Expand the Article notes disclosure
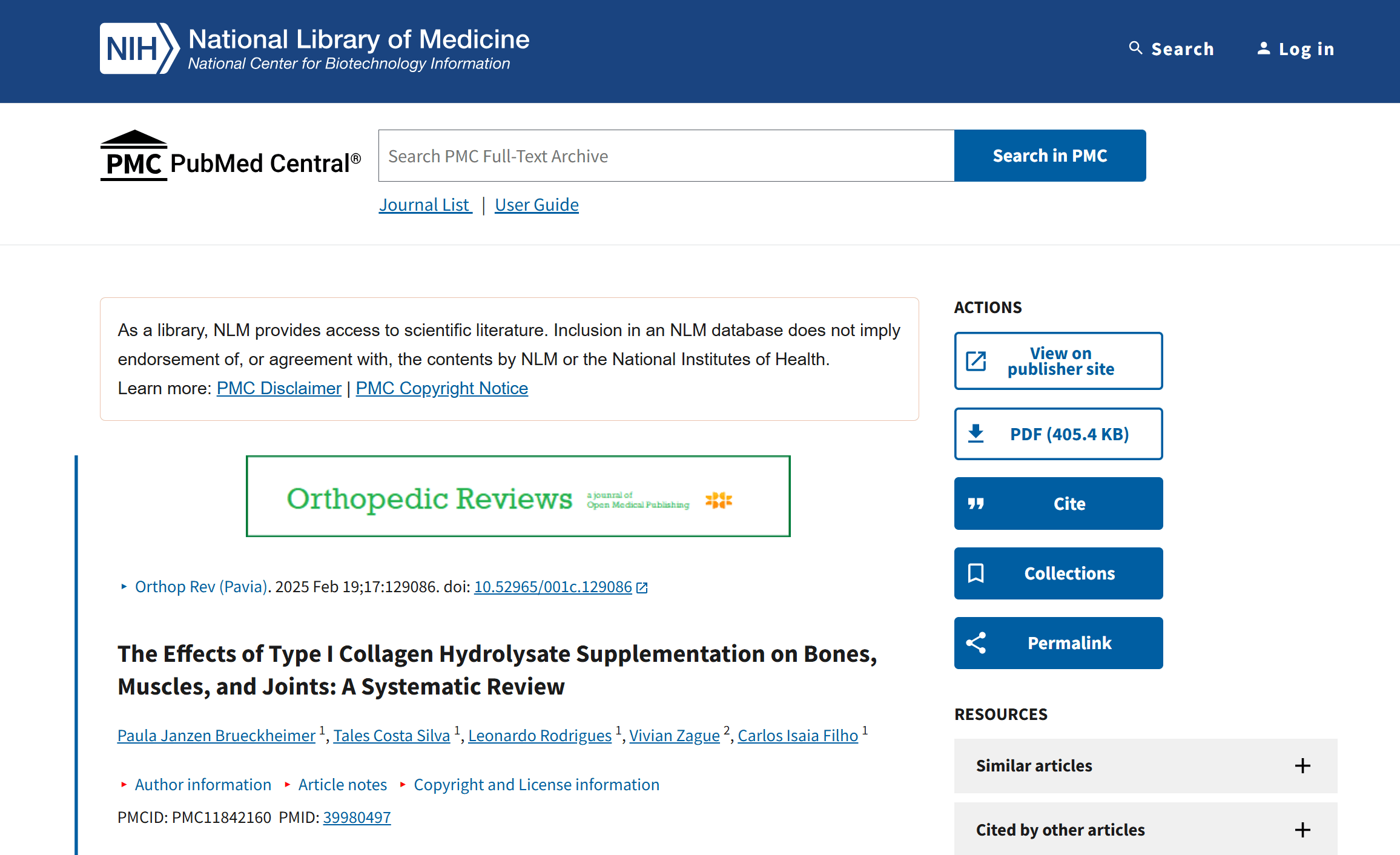The width and height of the screenshot is (1400, 855). tap(342, 785)
